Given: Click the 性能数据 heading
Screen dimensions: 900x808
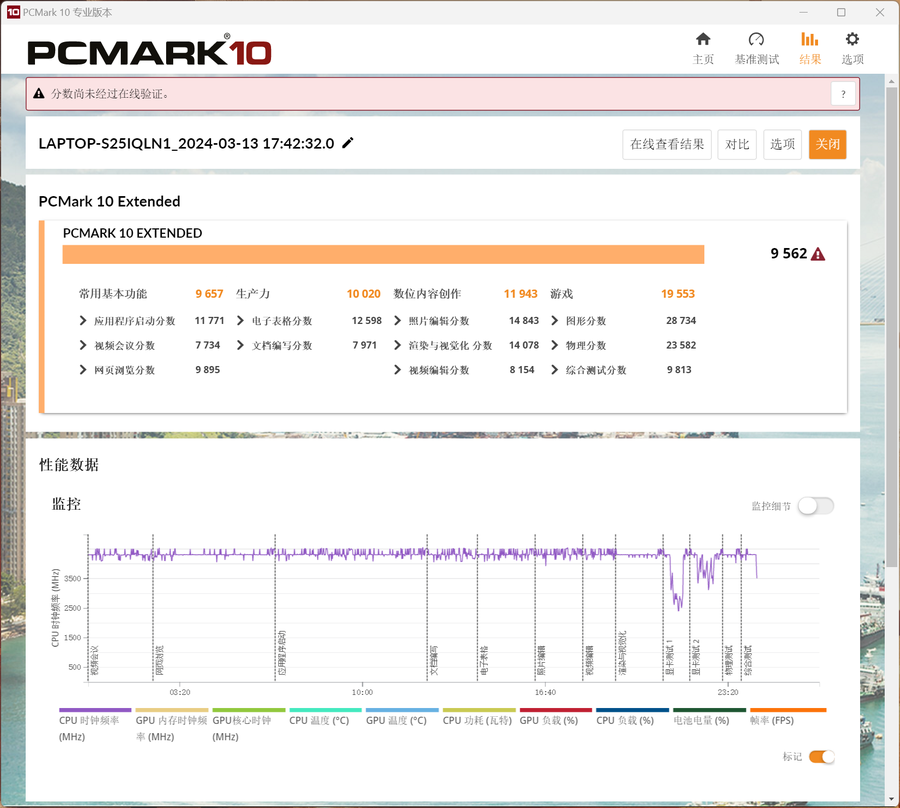Looking at the screenshot, I should coord(69,465).
